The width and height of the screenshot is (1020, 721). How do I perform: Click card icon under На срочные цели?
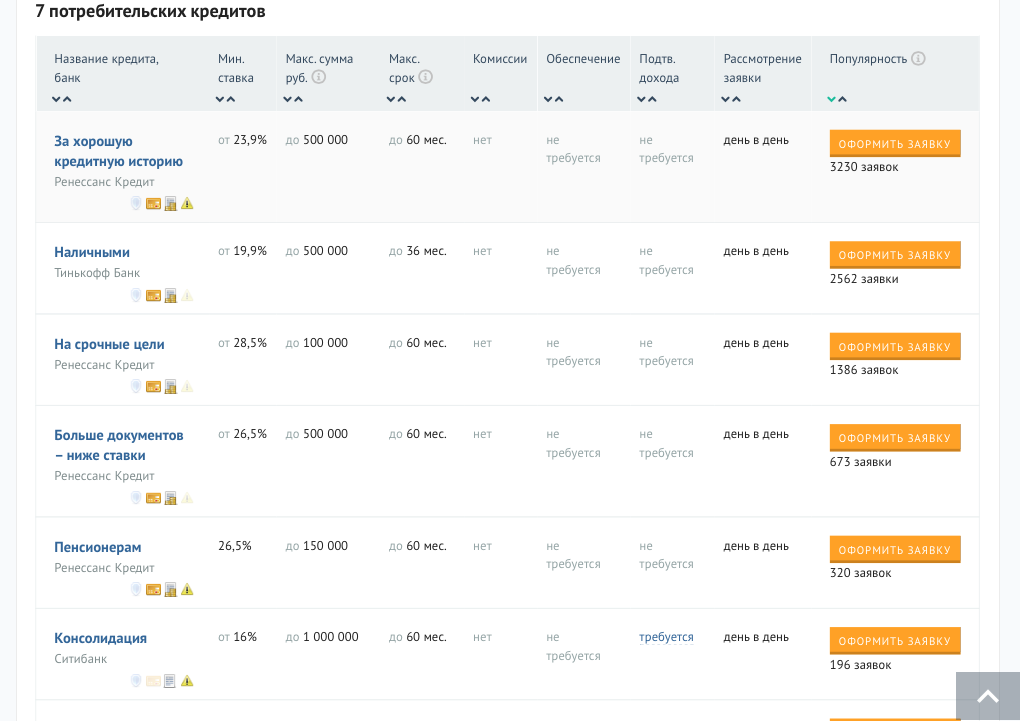tap(154, 387)
